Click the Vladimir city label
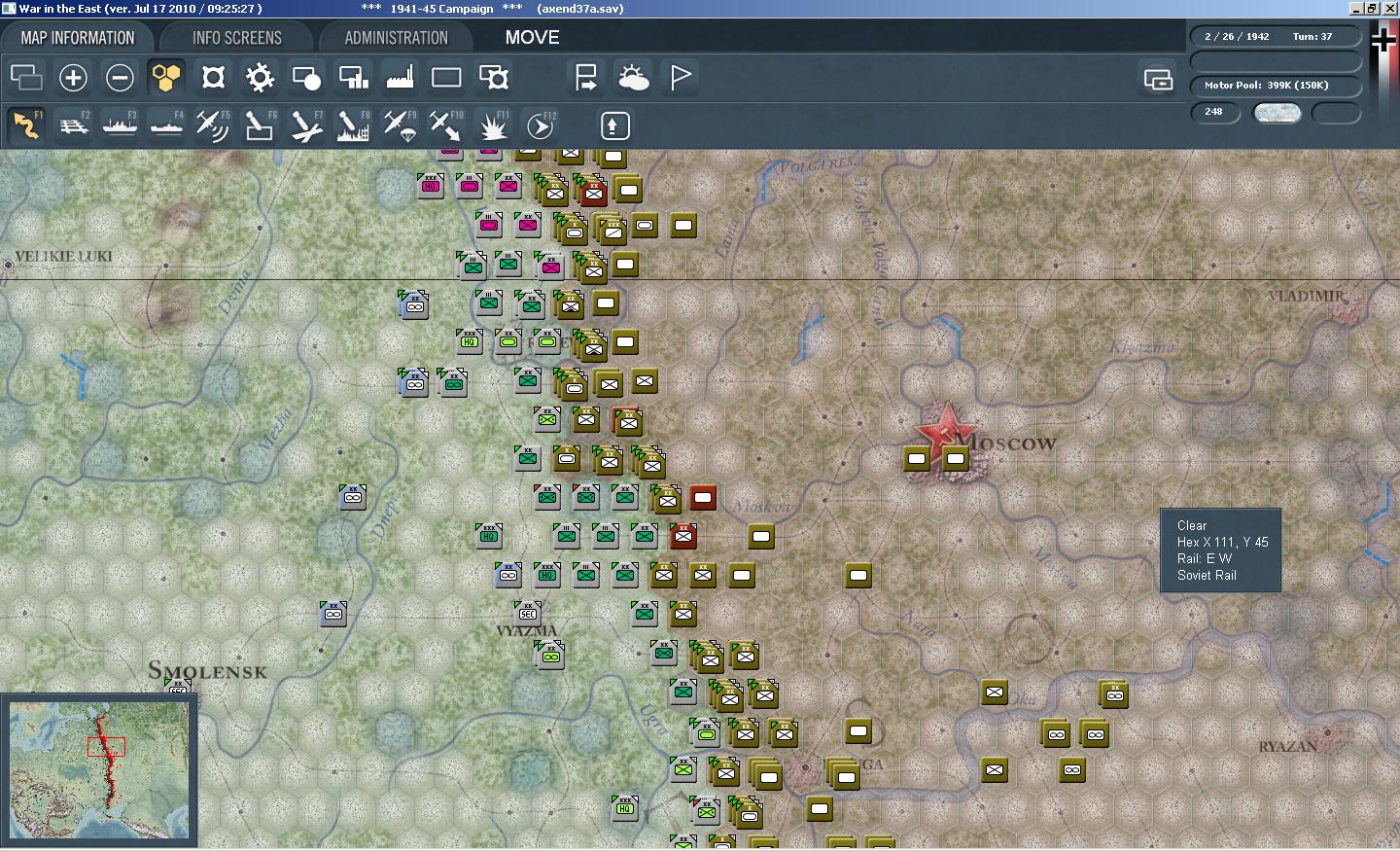This screenshot has width=1400, height=852. pyautogui.click(x=1308, y=296)
